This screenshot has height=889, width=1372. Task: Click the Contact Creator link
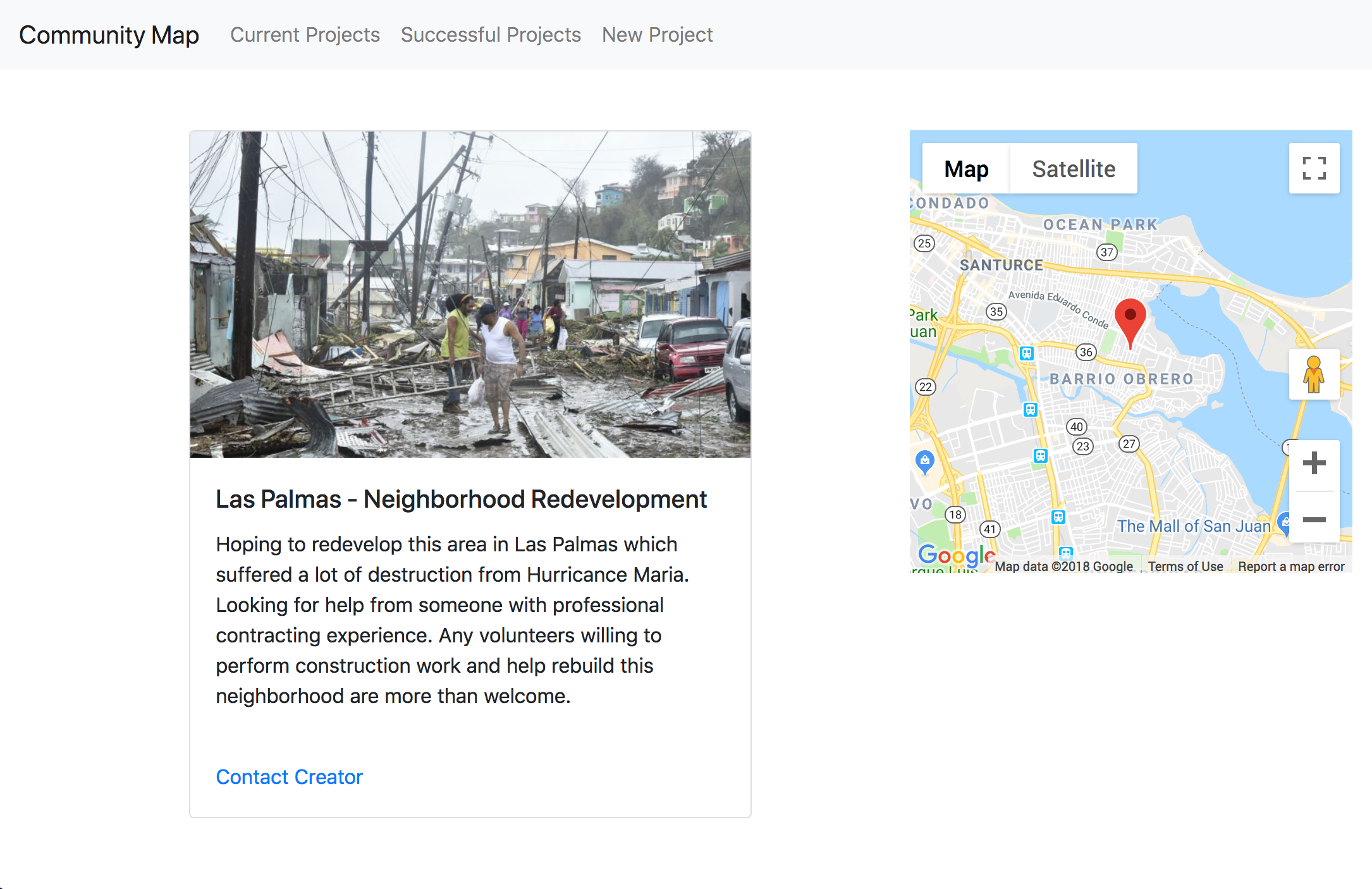pyautogui.click(x=289, y=776)
